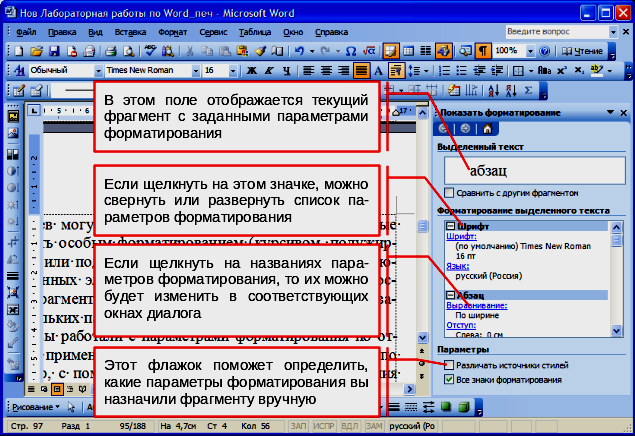Run spelling and grammar check

click(x=150, y=51)
